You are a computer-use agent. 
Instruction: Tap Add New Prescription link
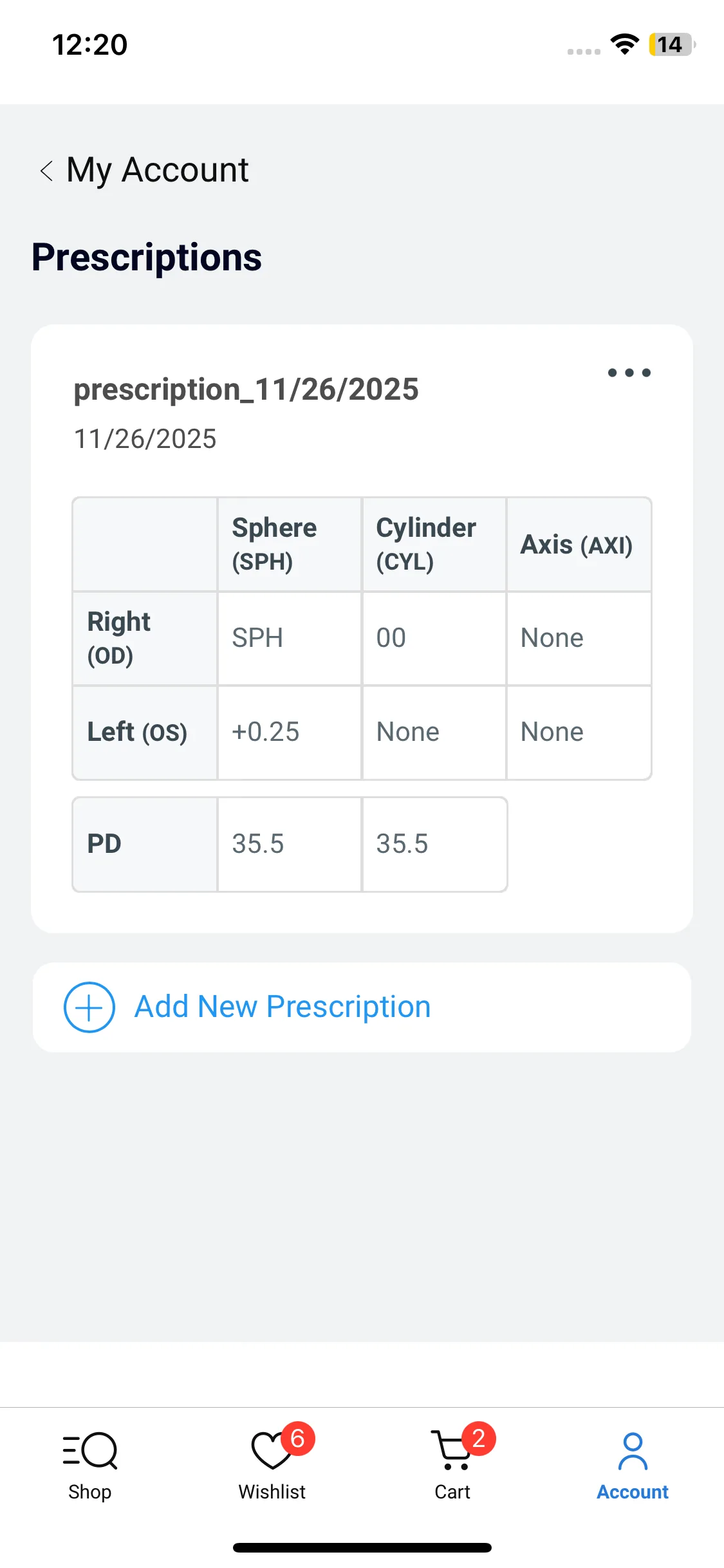click(282, 1007)
